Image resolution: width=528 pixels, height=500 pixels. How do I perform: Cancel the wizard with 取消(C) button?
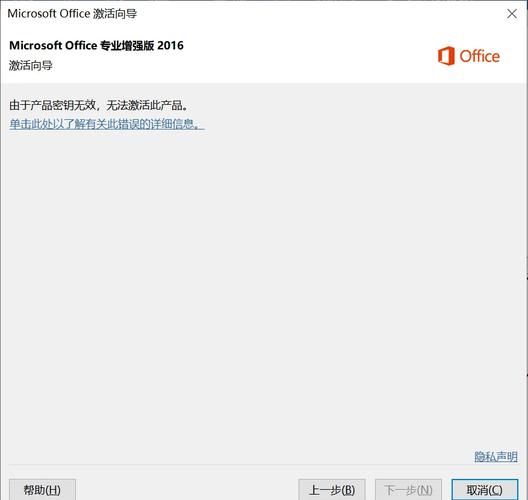click(x=485, y=490)
